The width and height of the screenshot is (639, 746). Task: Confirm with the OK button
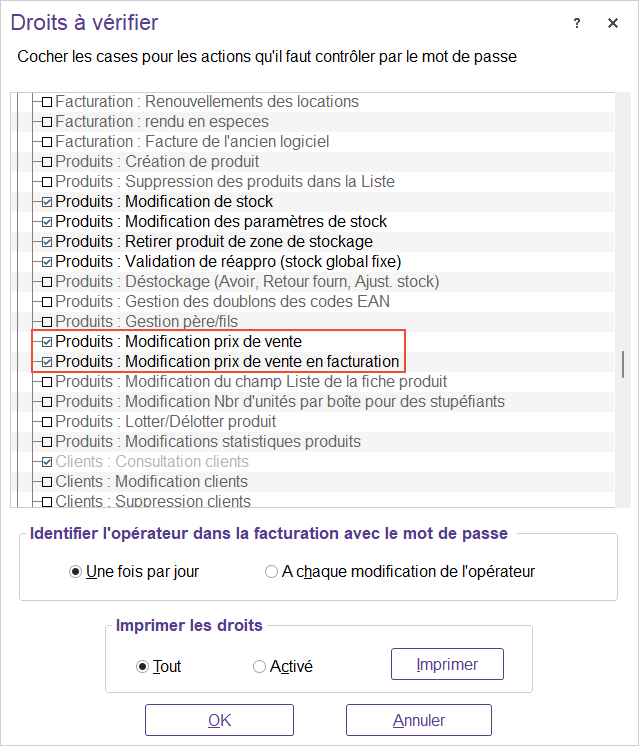pos(219,720)
